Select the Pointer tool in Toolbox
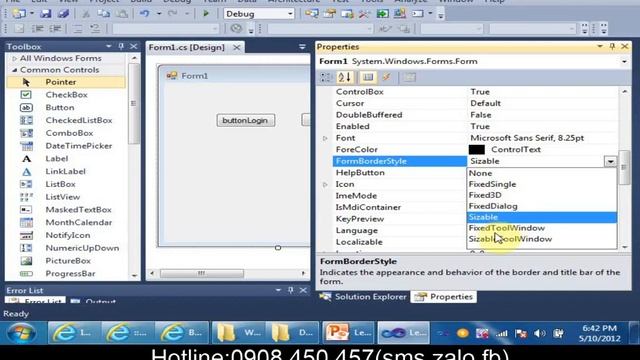Viewport: 640px width, 360px height. (66, 82)
